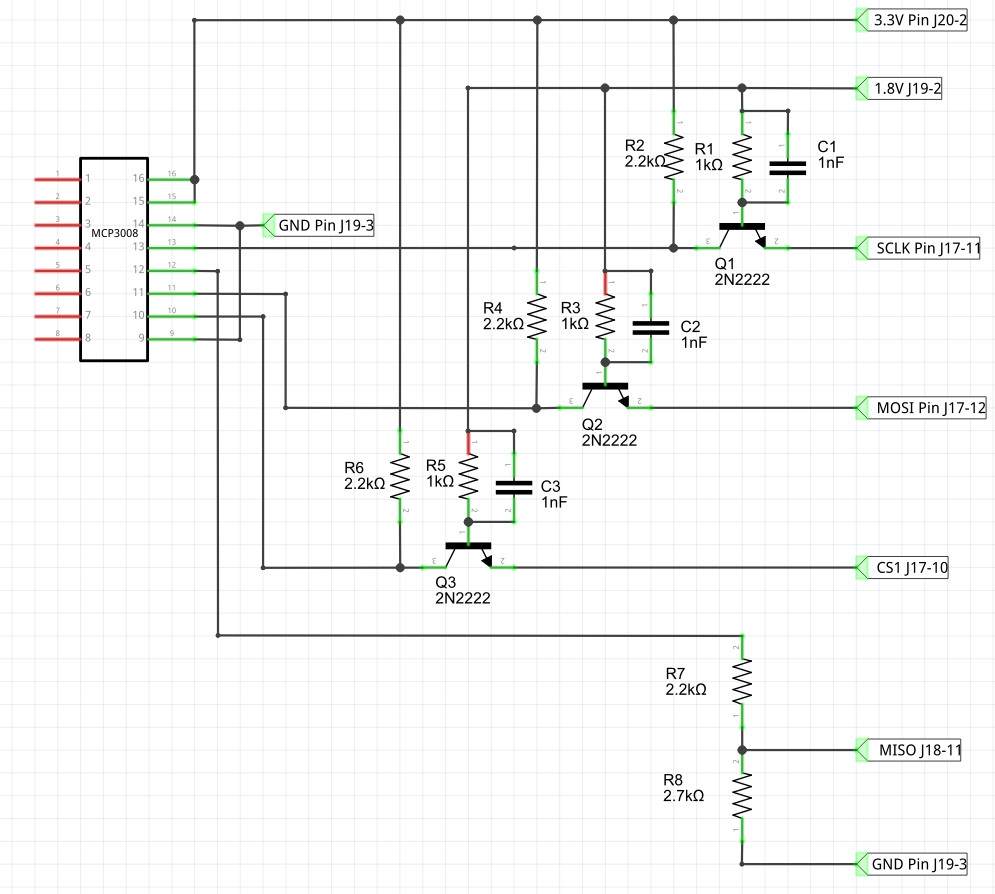Image resolution: width=995 pixels, height=894 pixels.
Task: Click the 'R6 2.2kΩ' text label
Action: coord(365,476)
